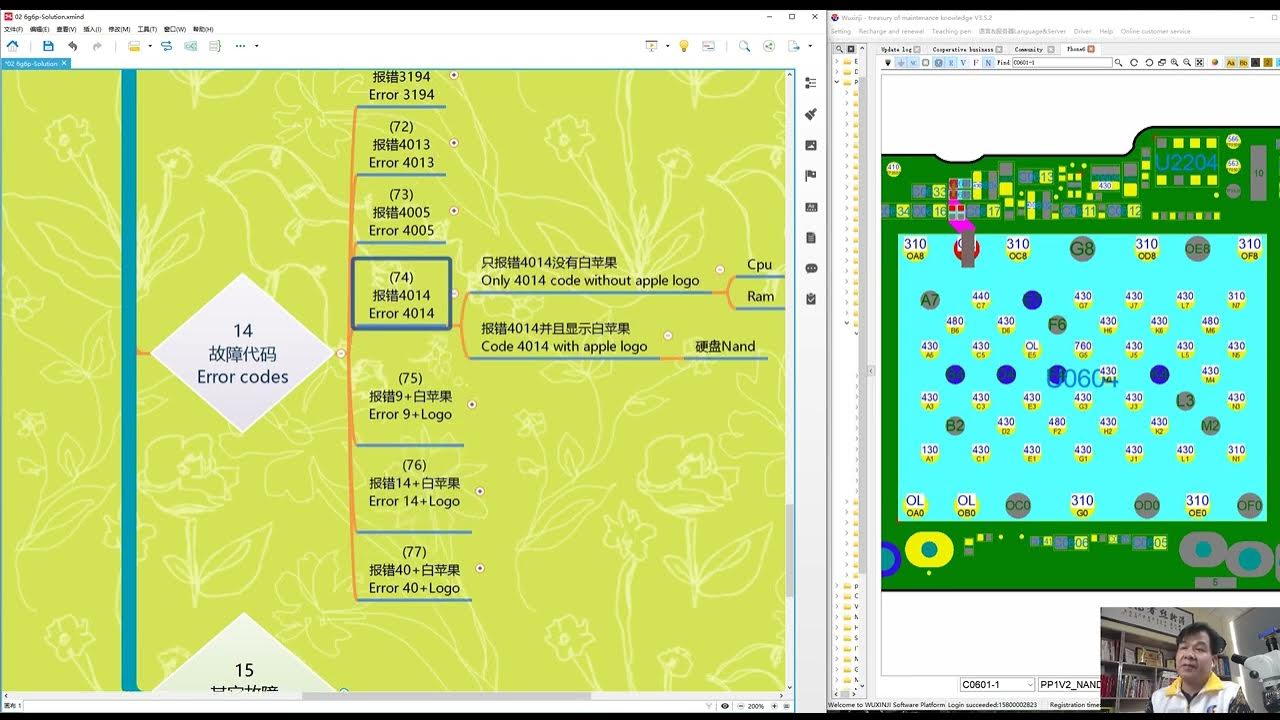
Task: Save the mind map with disk icon
Action: click(48, 46)
